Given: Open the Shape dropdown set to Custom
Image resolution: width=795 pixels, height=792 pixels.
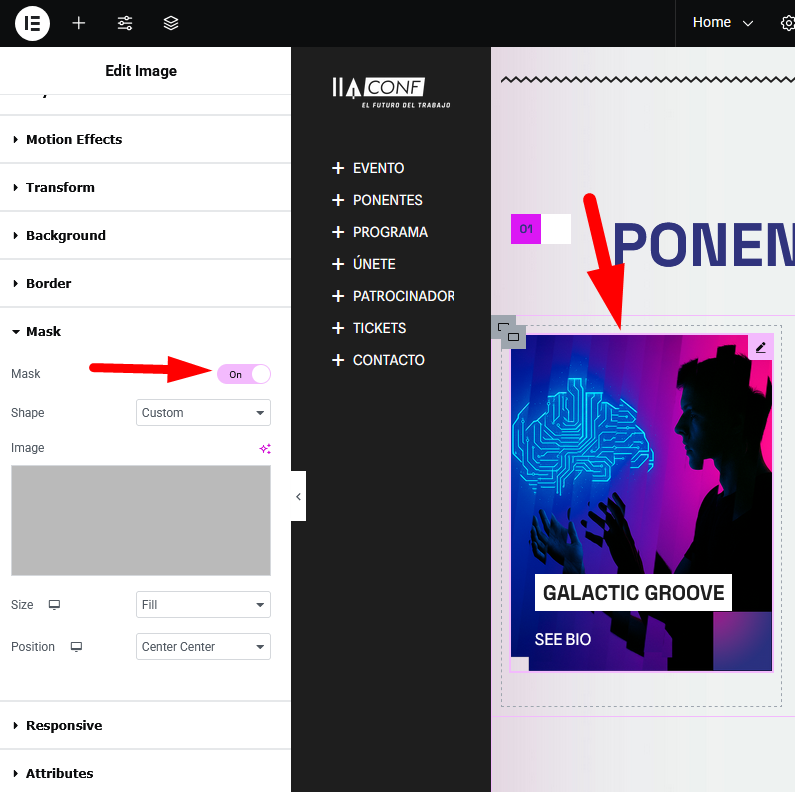Looking at the screenshot, I should coord(203,413).
